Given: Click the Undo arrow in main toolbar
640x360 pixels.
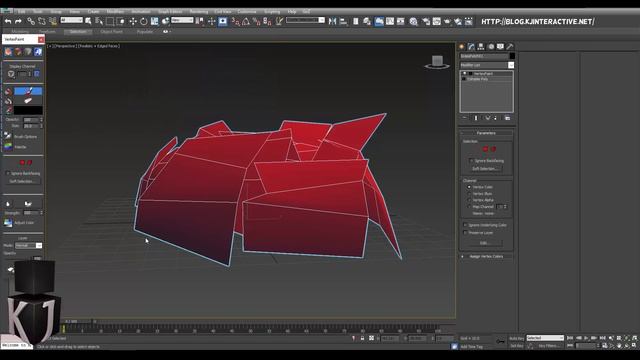Looking at the screenshot, I should (x=8, y=21).
